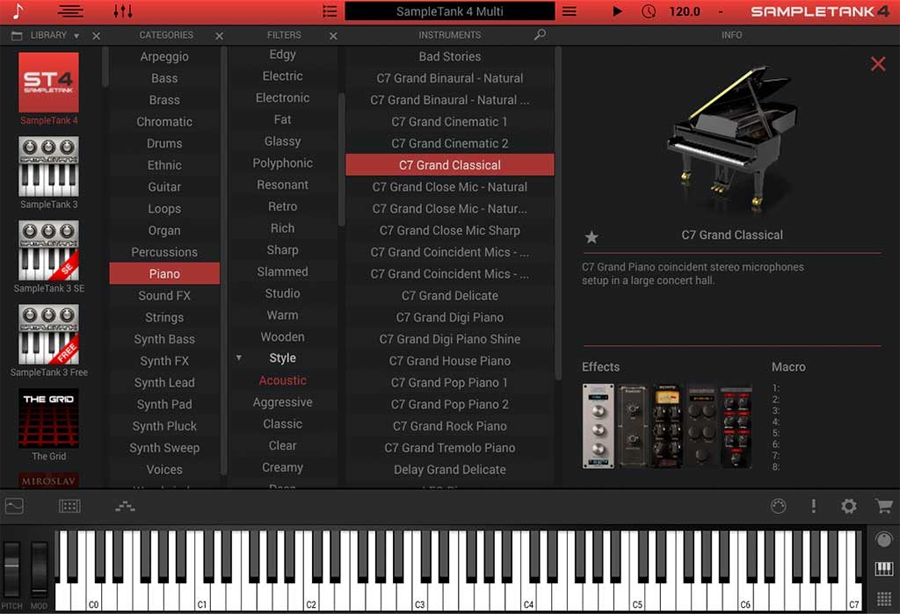900x614 pixels.
Task: Click the SampleTank 4 Multi name field
Action: click(x=449, y=11)
